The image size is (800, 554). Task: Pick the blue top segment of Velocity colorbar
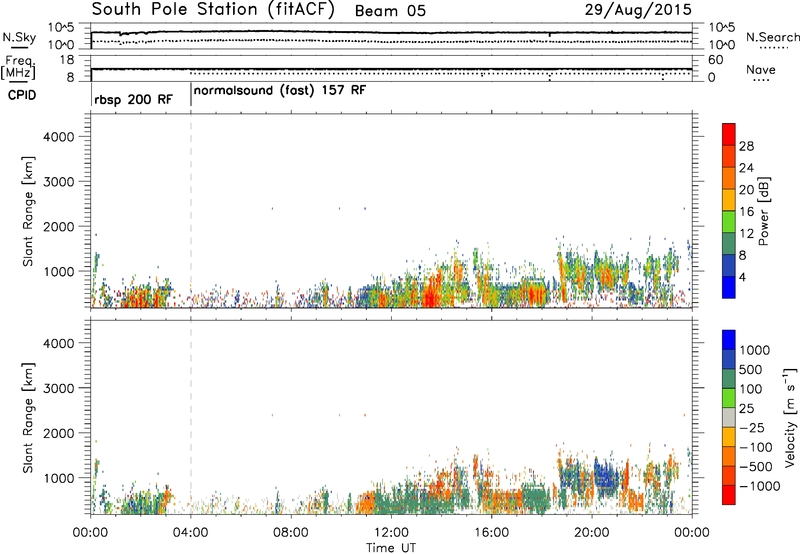[x=729, y=340]
